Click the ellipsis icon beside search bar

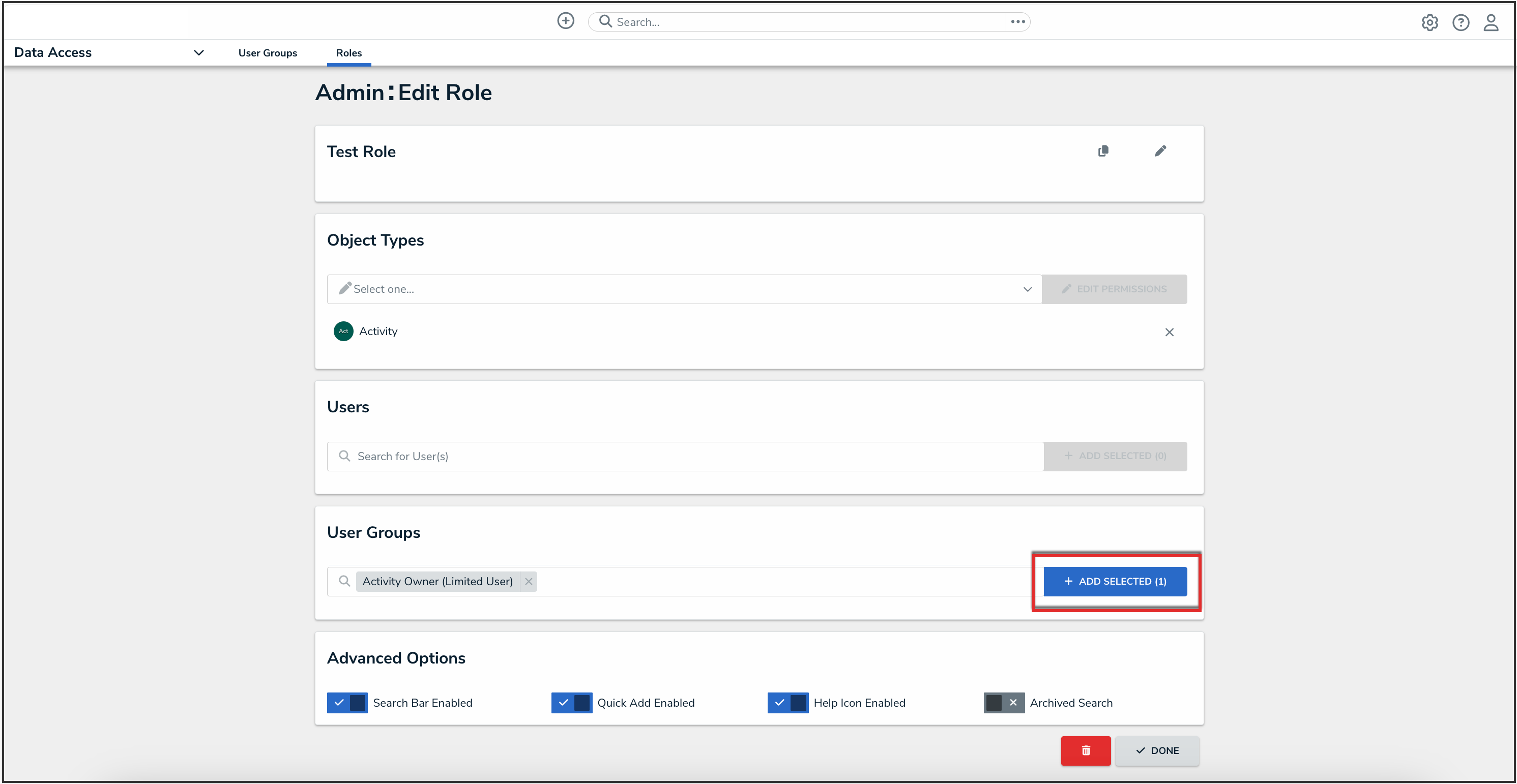[x=1017, y=22]
